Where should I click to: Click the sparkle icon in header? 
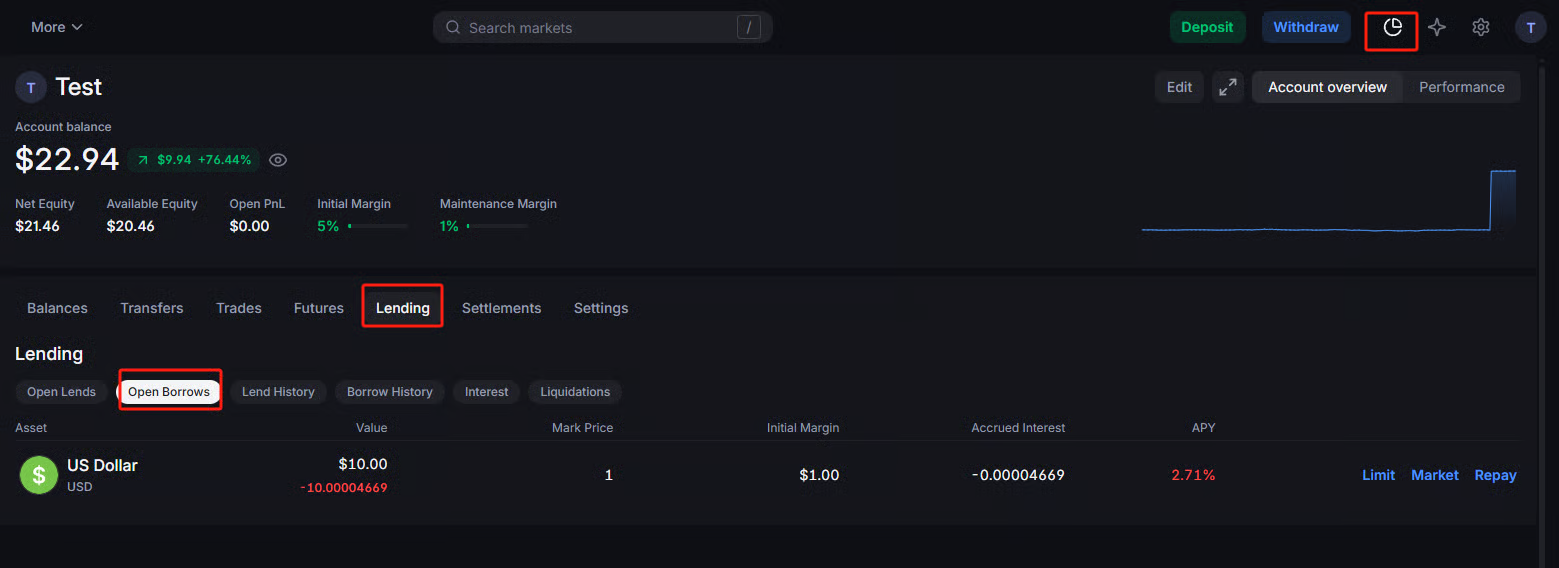click(x=1437, y=28)
